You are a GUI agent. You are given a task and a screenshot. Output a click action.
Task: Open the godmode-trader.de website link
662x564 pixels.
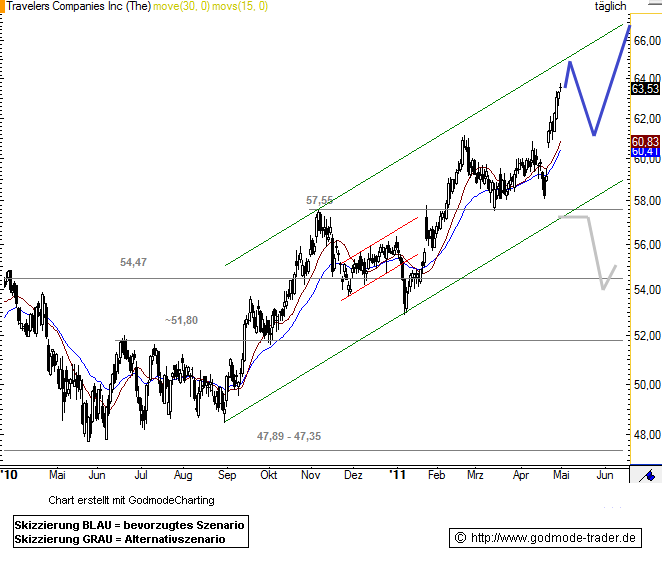coord(545,538)
